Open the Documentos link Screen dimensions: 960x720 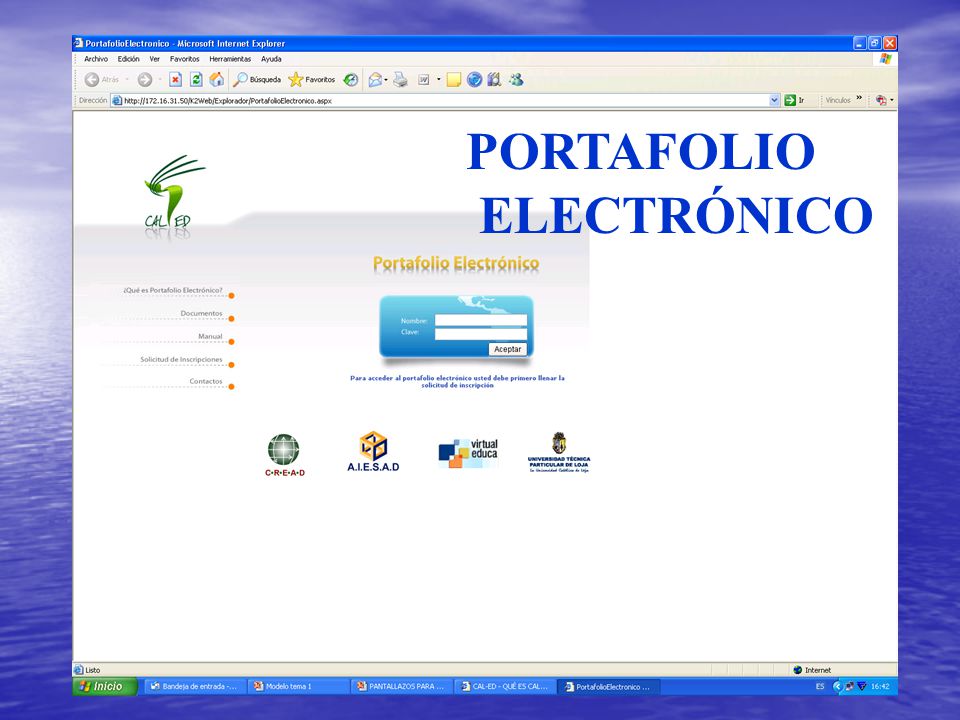(x=201, y=313)
